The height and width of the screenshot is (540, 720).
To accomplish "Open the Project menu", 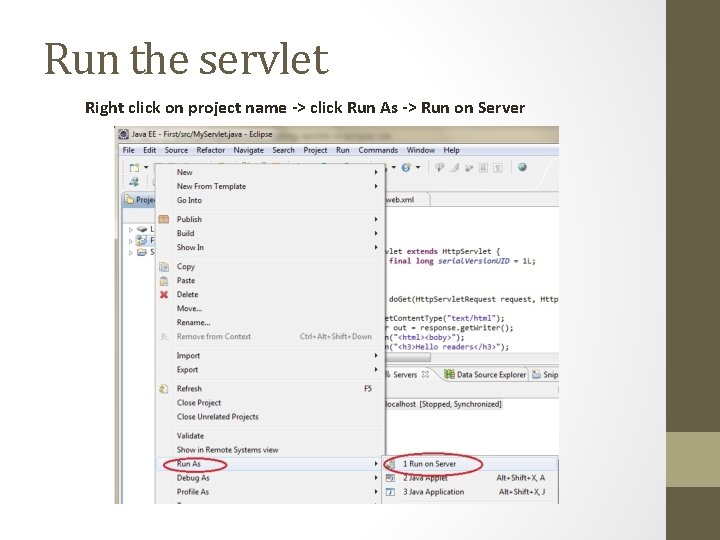I will pos(315,150).
